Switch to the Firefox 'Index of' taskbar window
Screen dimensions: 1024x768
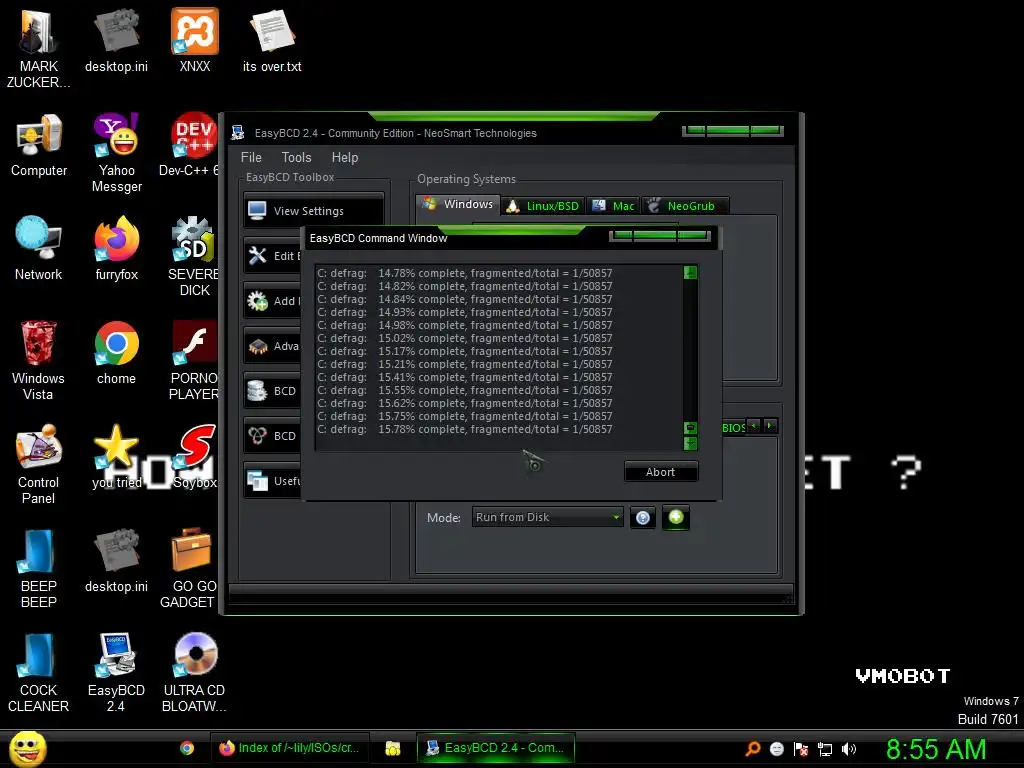coord(290,748)
